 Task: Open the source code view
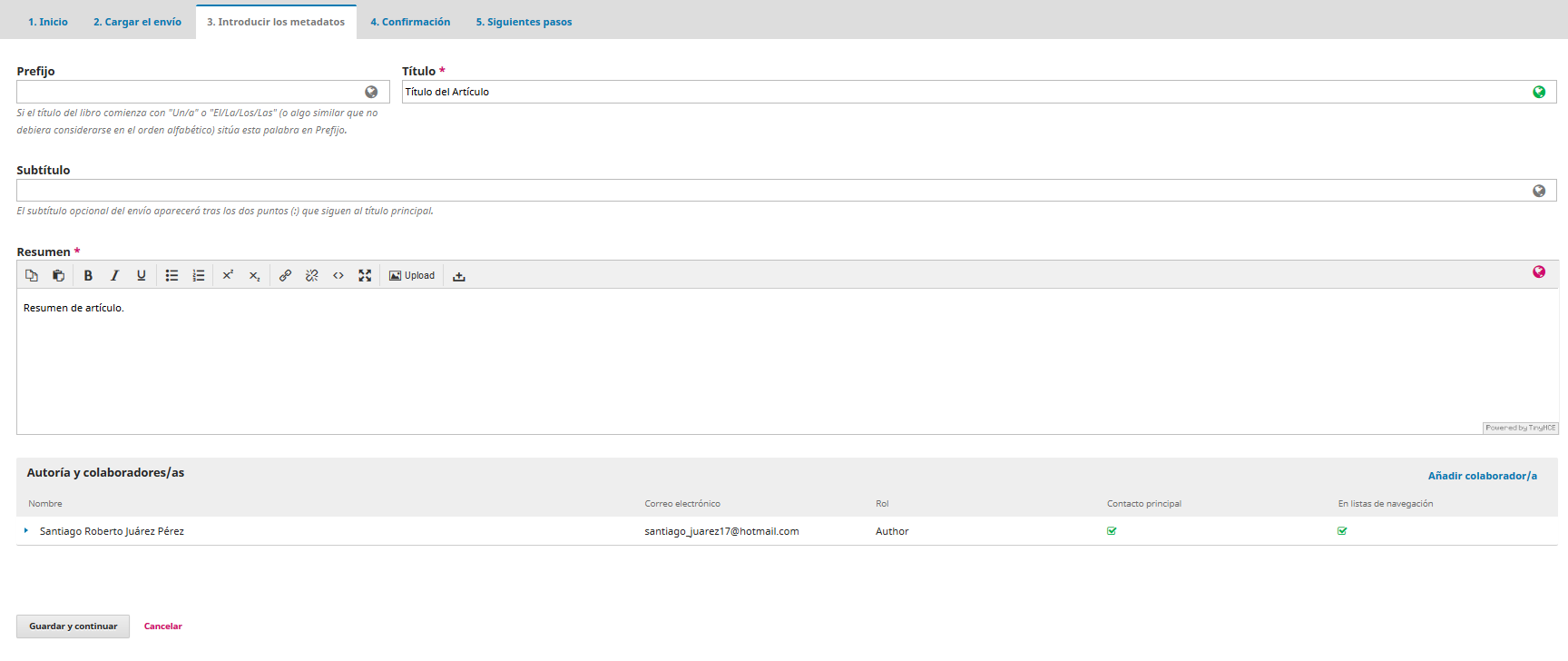tap(338, 276)
